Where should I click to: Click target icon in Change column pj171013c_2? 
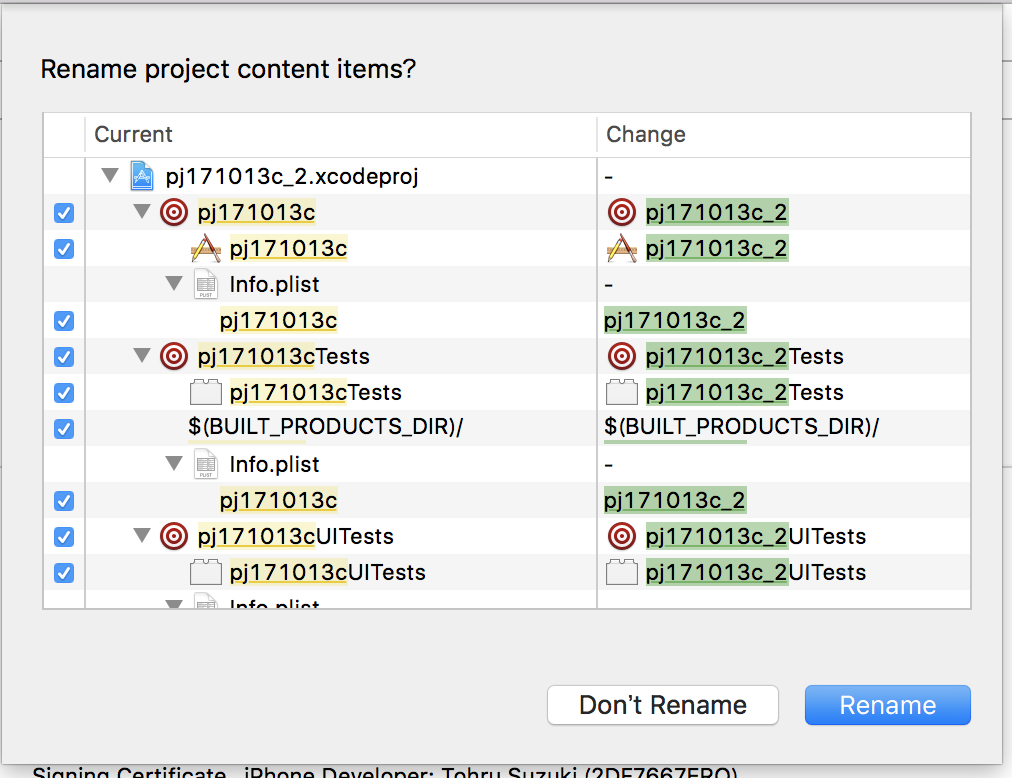click(622, 212)
